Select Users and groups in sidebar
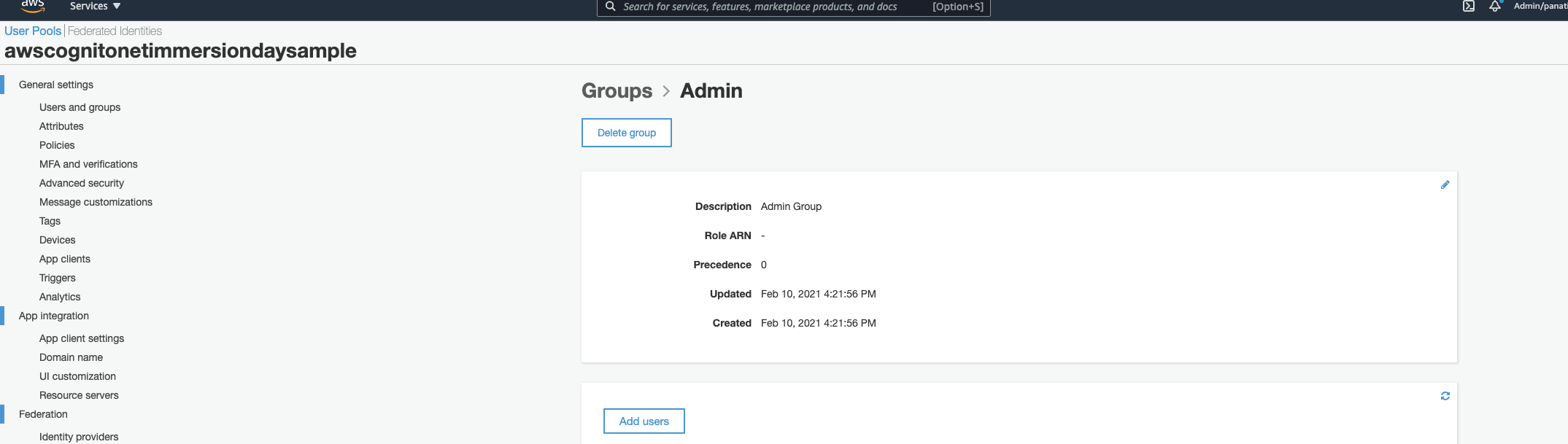The width and height of the screenshot is (1568, 444). (x=80, y=107)
